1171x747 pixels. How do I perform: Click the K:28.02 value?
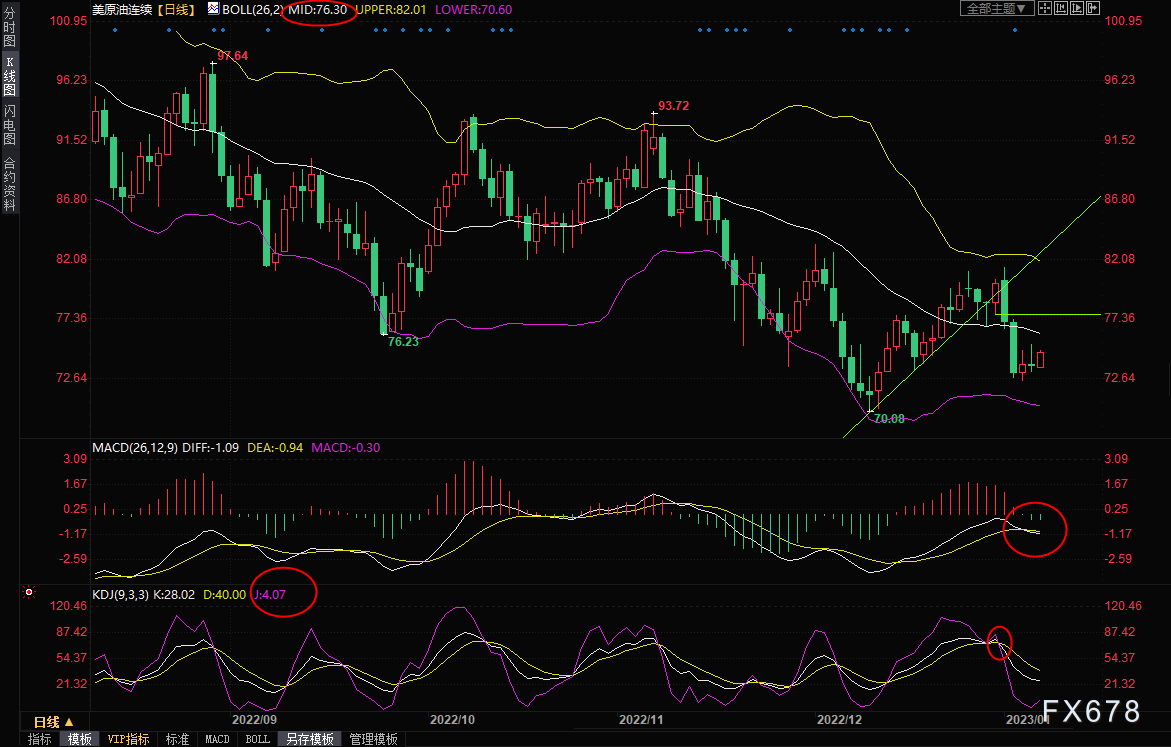tap(174, 595)
